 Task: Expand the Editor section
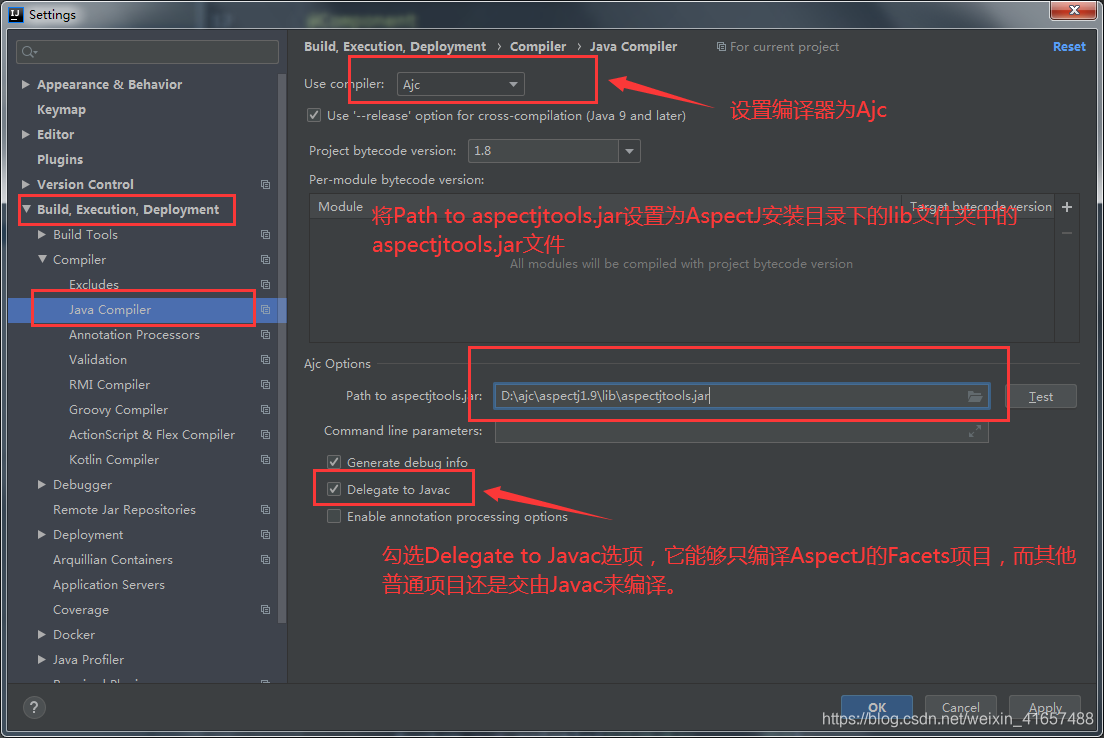point(26,135)
